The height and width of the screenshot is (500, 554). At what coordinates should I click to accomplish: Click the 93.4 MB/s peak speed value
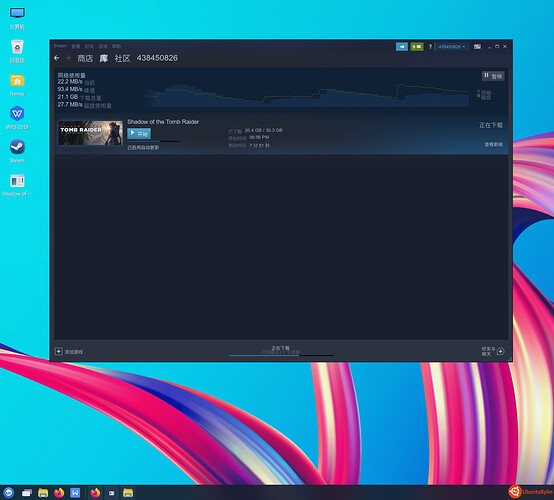click(x=70, y=89)
